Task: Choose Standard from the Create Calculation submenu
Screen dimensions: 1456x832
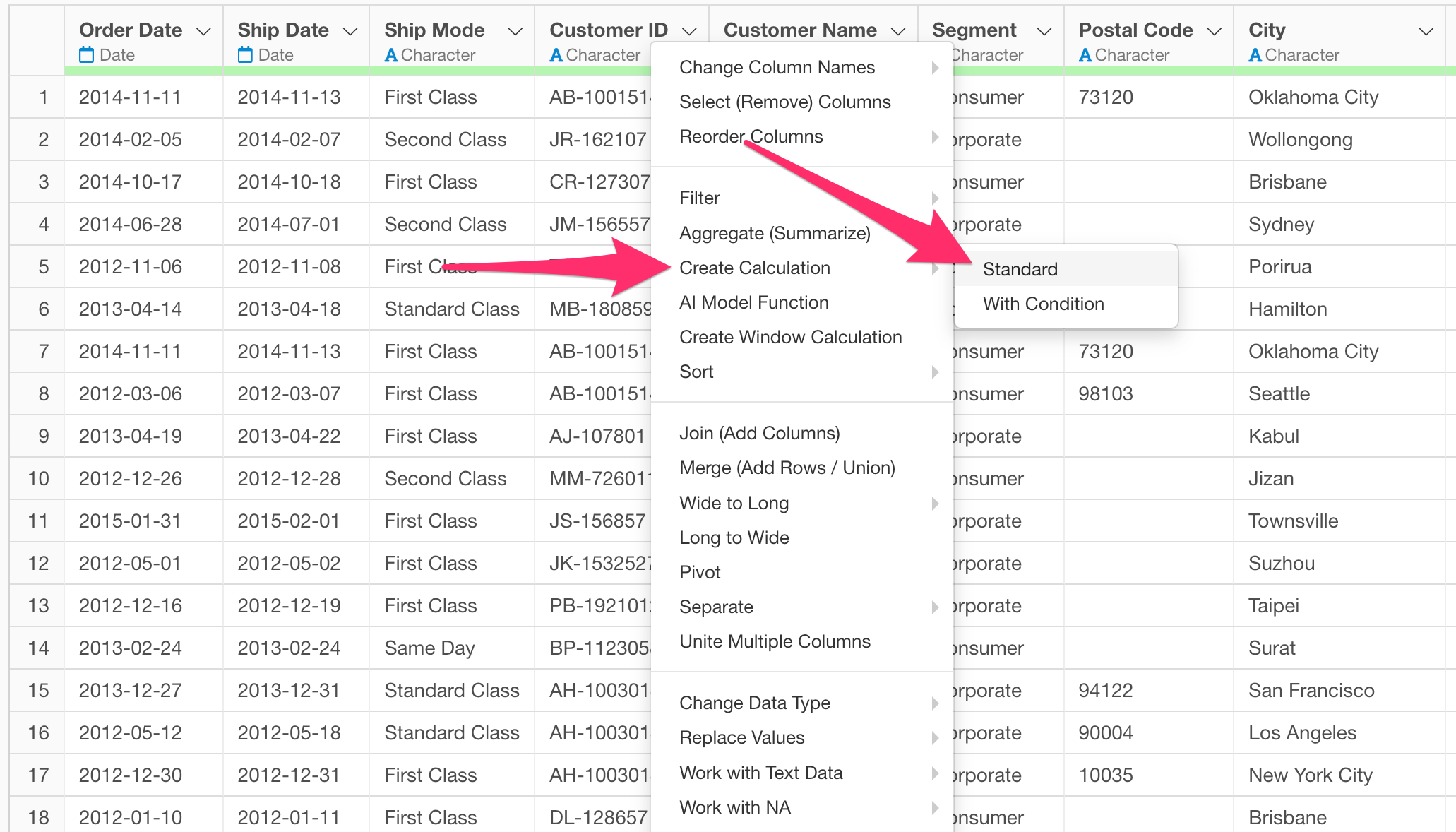Action: click(x=1020, y=269)
